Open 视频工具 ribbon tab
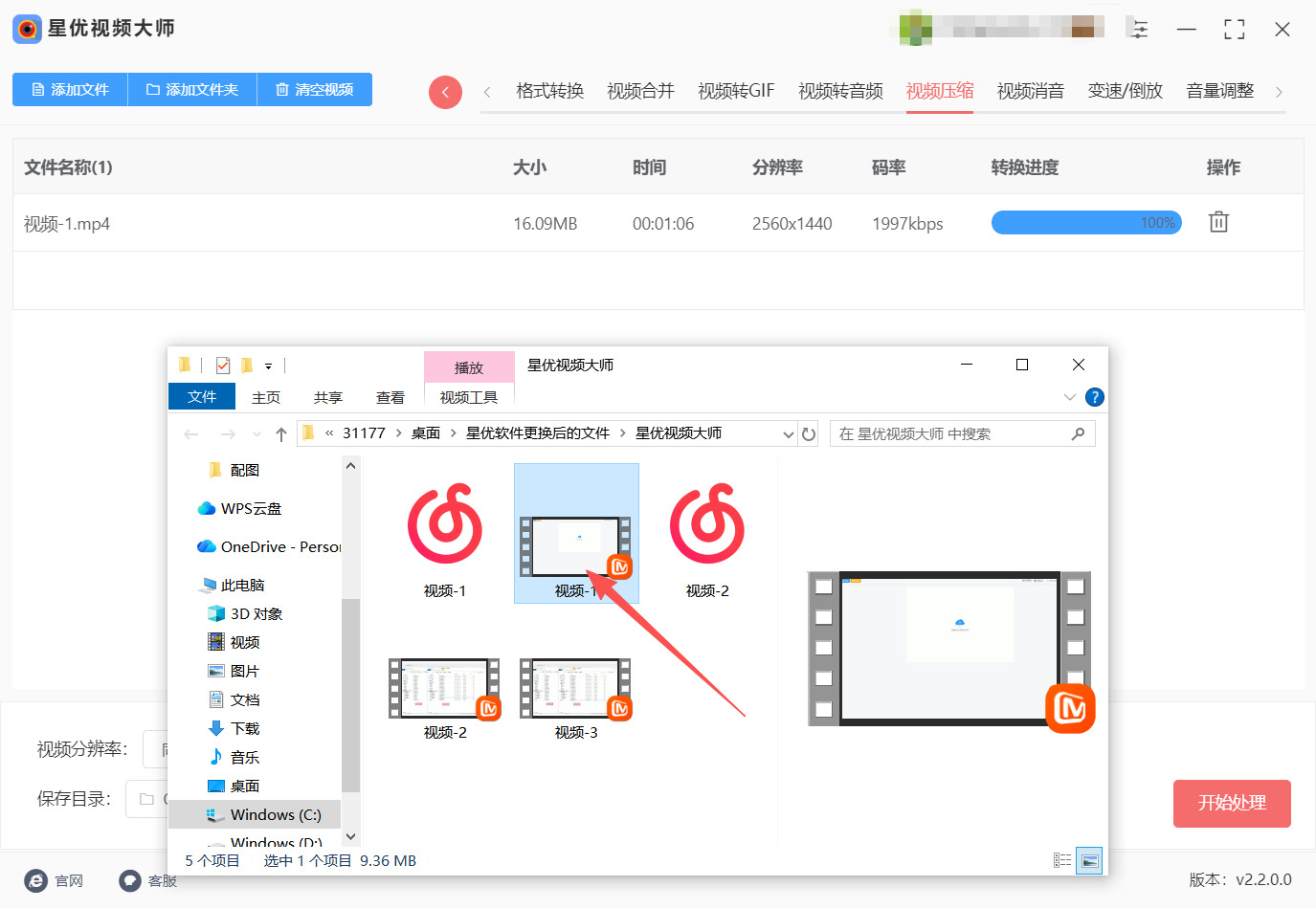Image resolution: width=1316 pixels, height=909 pixels. (x=469, y=397)
